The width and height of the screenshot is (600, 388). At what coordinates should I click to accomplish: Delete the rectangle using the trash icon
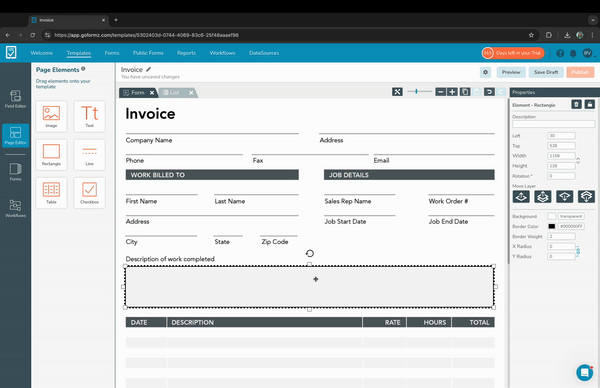pos(576,104)
